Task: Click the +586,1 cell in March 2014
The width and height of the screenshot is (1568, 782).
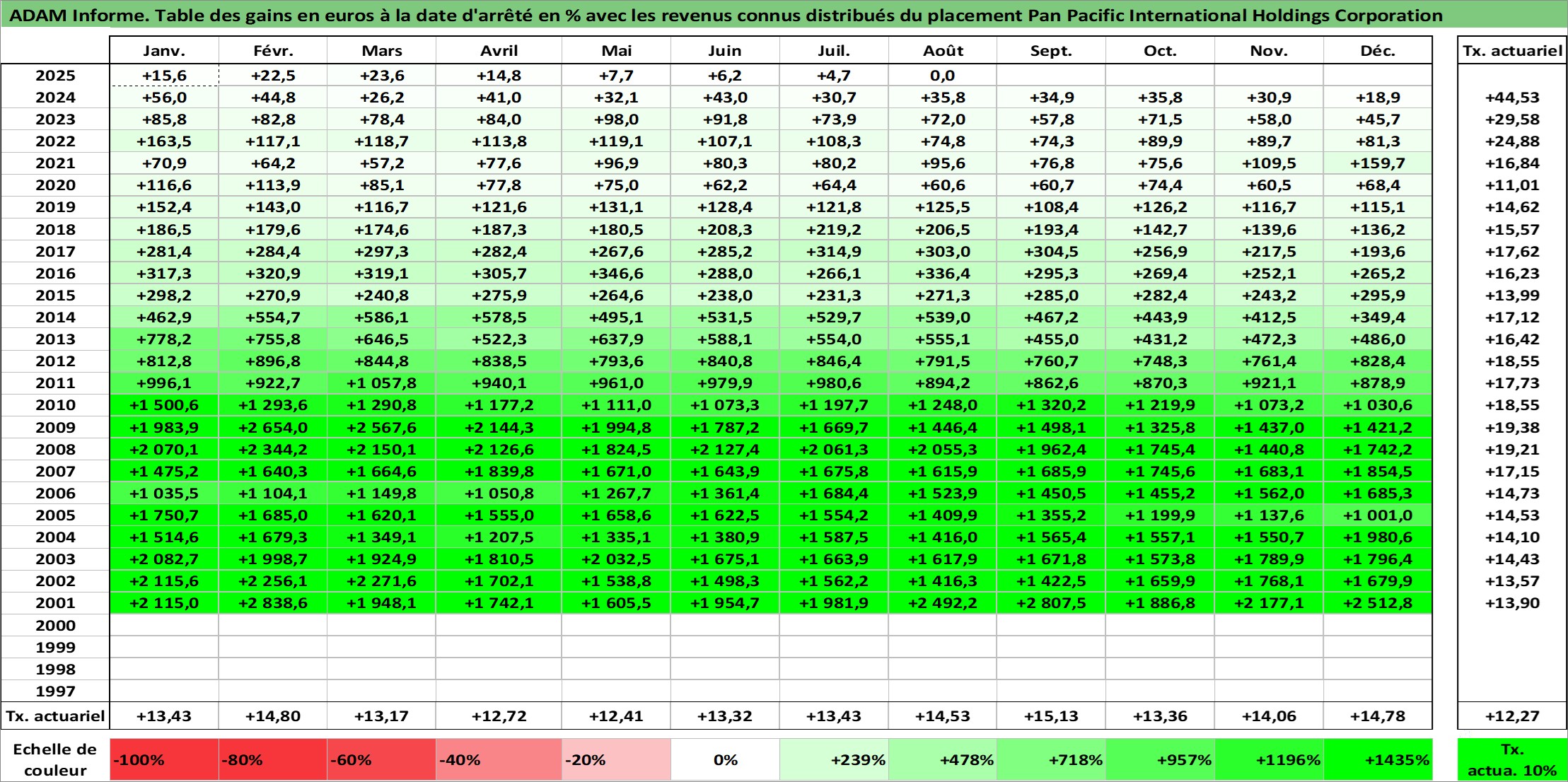Action: point(381,317)
